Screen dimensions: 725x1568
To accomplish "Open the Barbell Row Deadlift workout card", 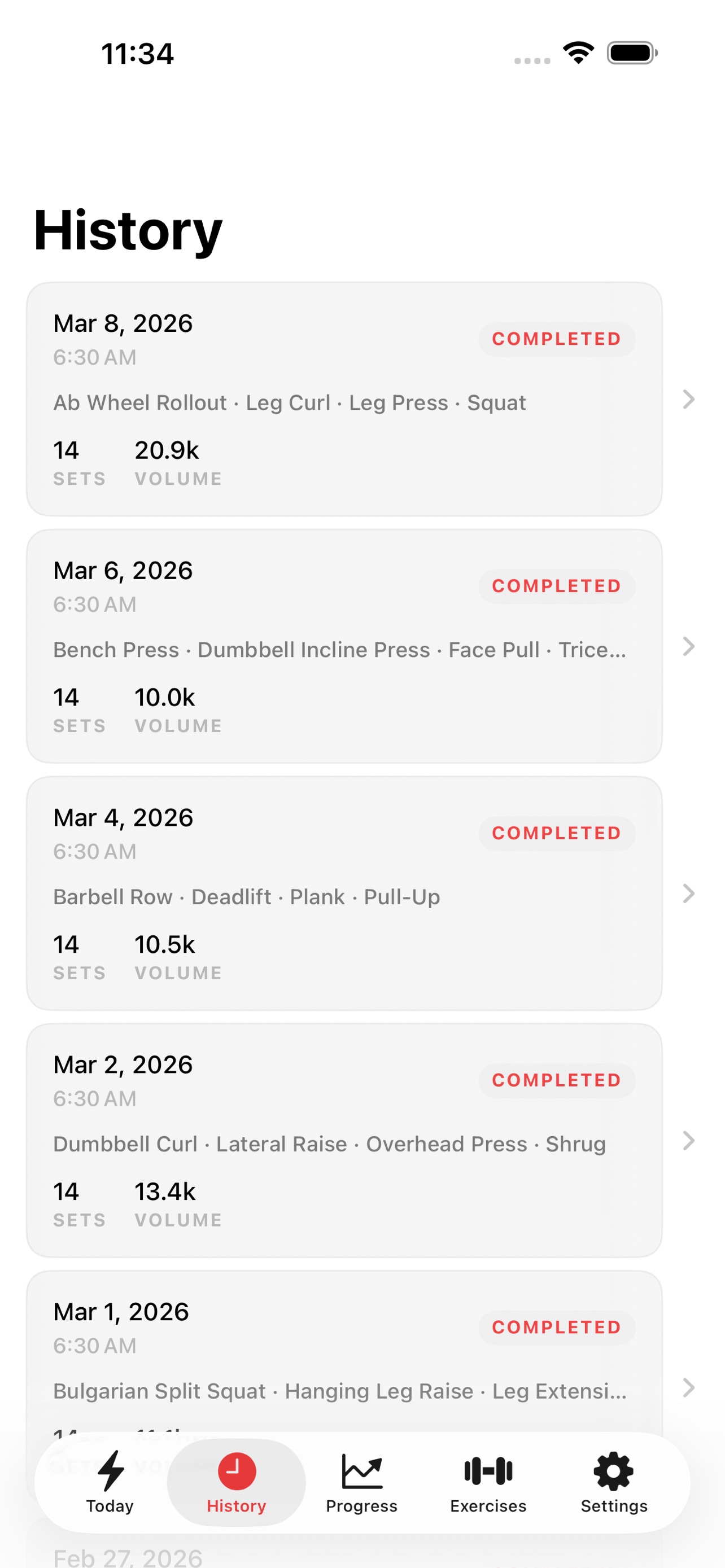I will [344, 894].
